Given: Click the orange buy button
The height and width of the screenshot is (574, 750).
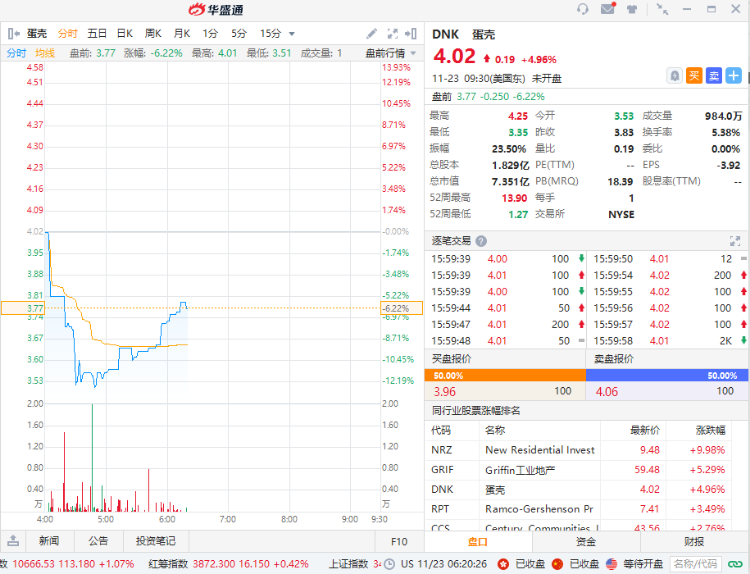Looking at the screenshot, I should click(694, 76).
